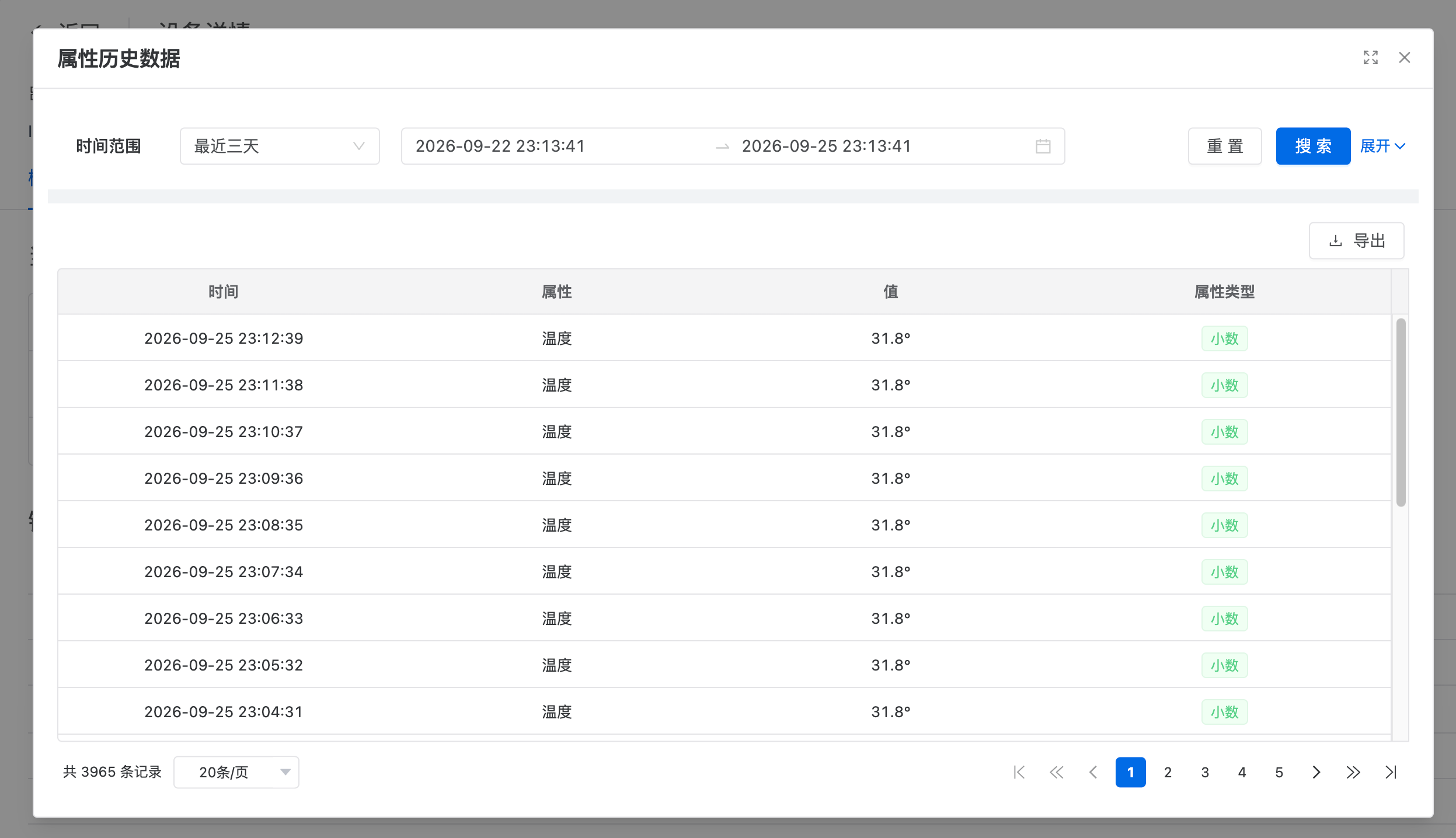Click the start date 2026-09-22 23:13:41 field

pos(500,146)
